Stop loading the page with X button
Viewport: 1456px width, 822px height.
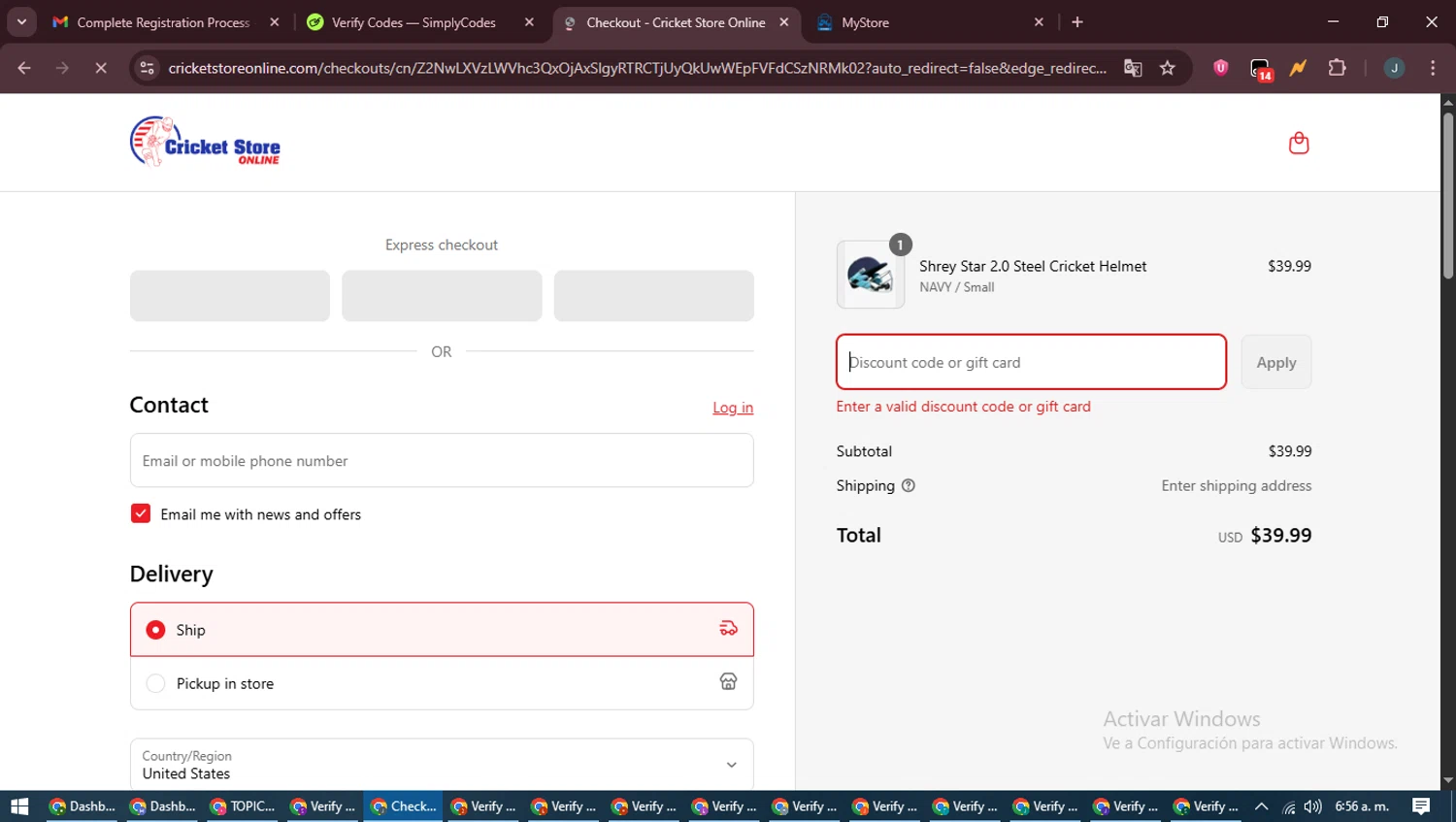point(101,68)
